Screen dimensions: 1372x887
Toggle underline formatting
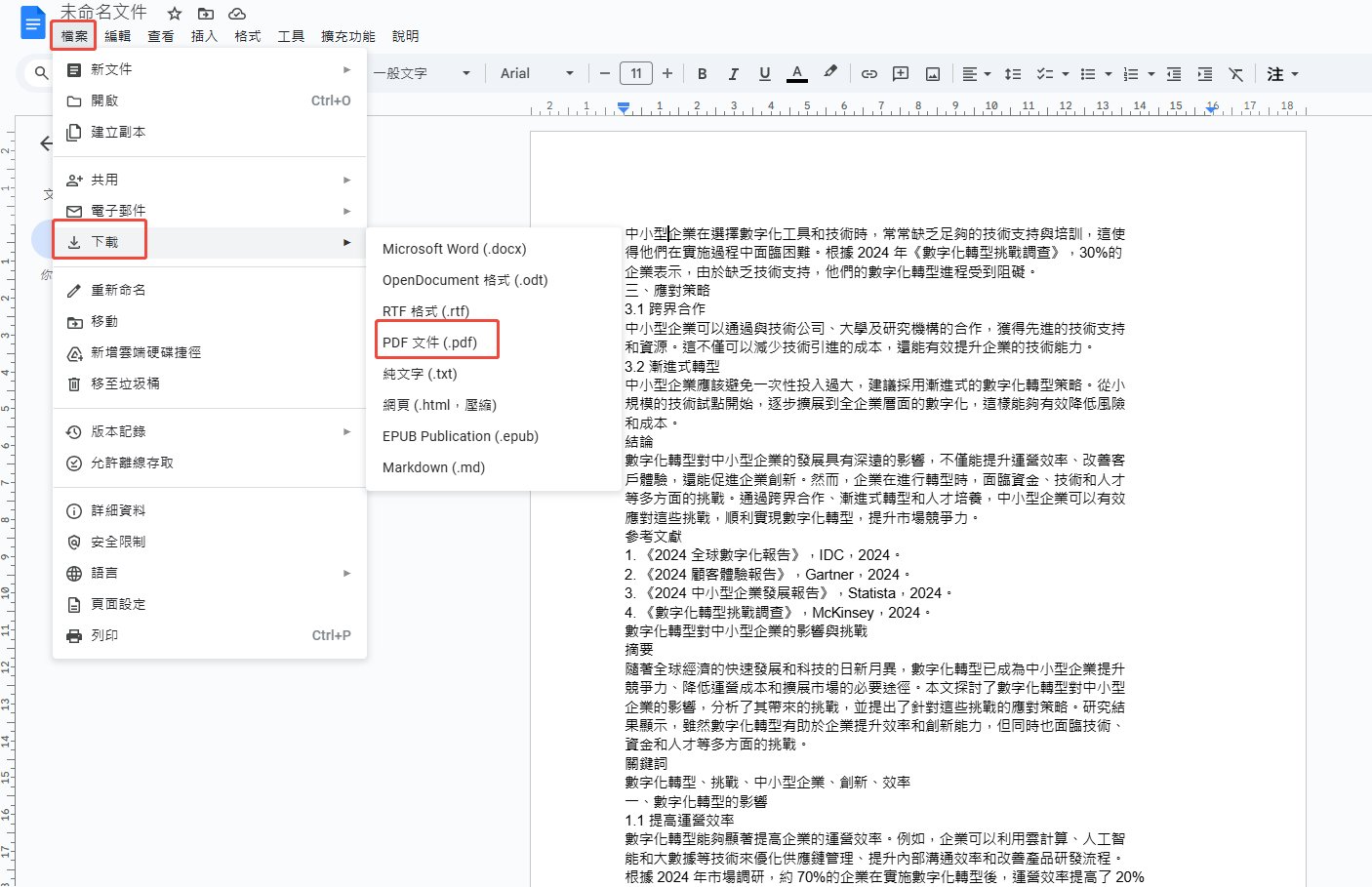pos(764,74)
